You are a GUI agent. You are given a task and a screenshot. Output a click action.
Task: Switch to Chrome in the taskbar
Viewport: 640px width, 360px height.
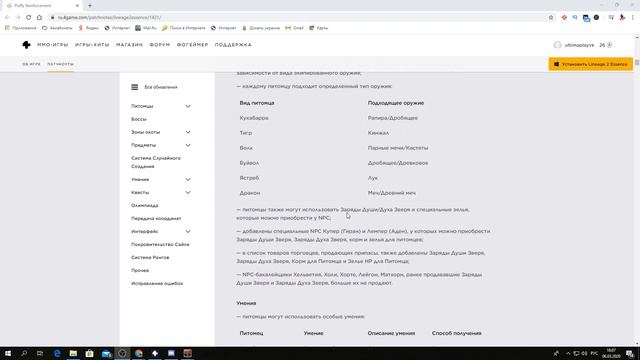pos(139,353)
